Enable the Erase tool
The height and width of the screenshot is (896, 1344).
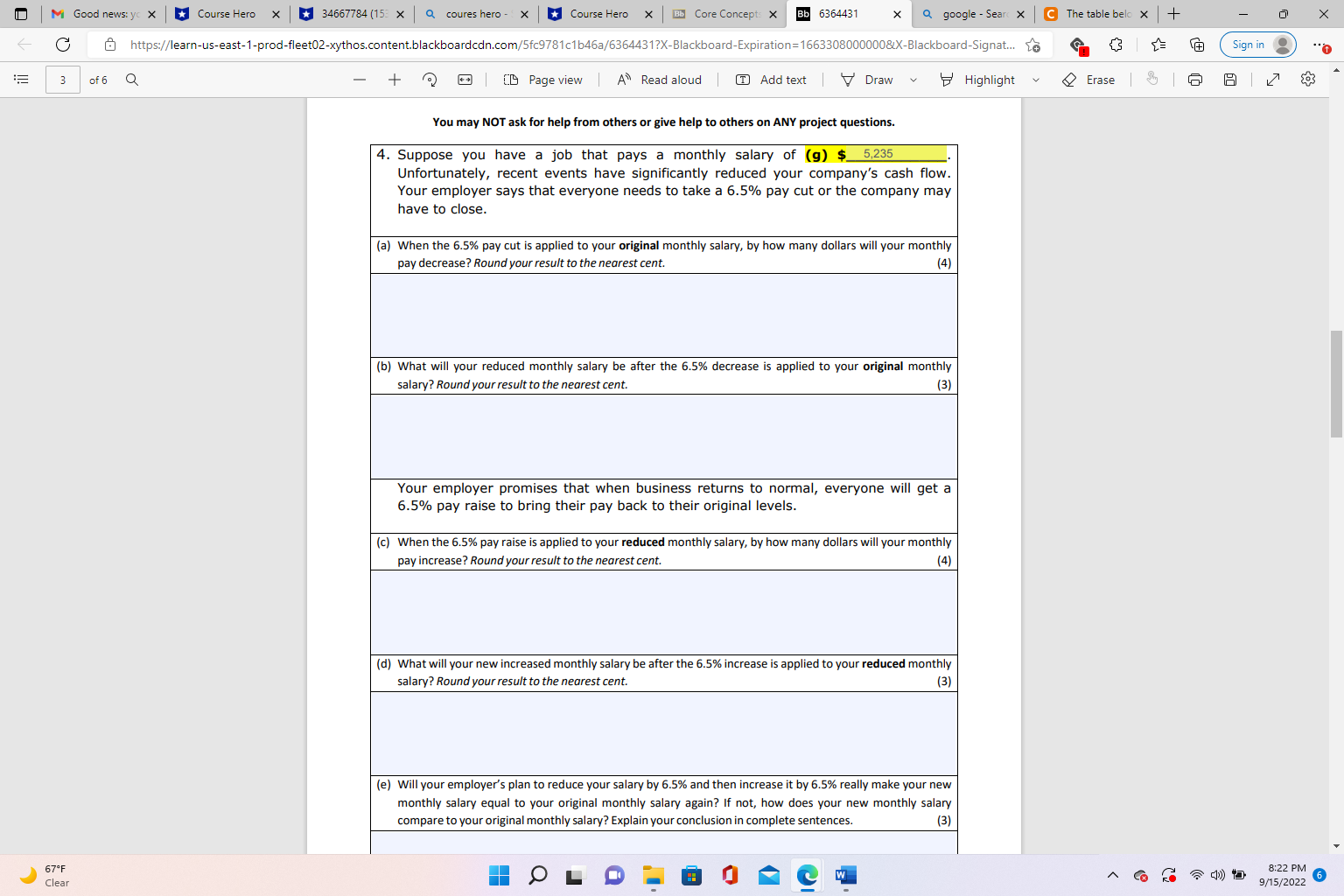1088,80
